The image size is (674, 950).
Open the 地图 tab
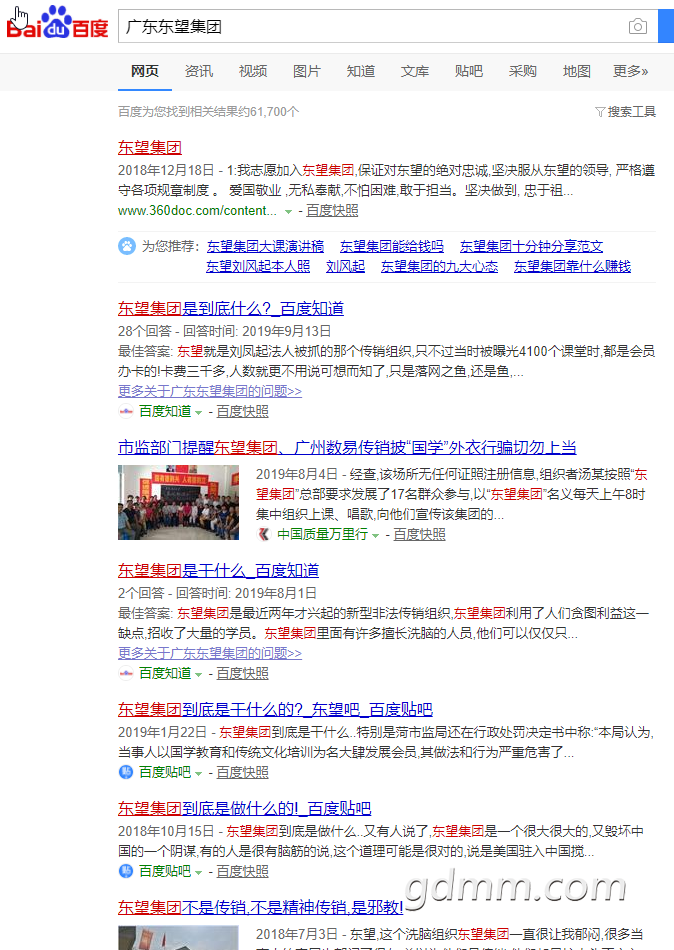[576, 71]
